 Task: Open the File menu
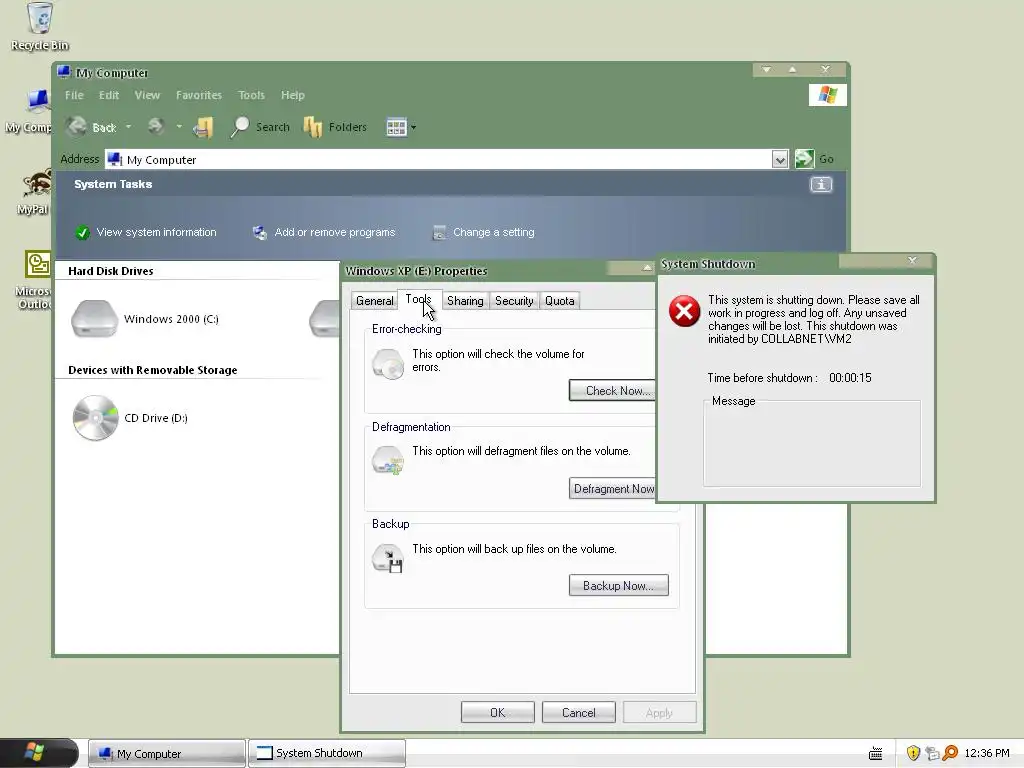click(74, 95)
